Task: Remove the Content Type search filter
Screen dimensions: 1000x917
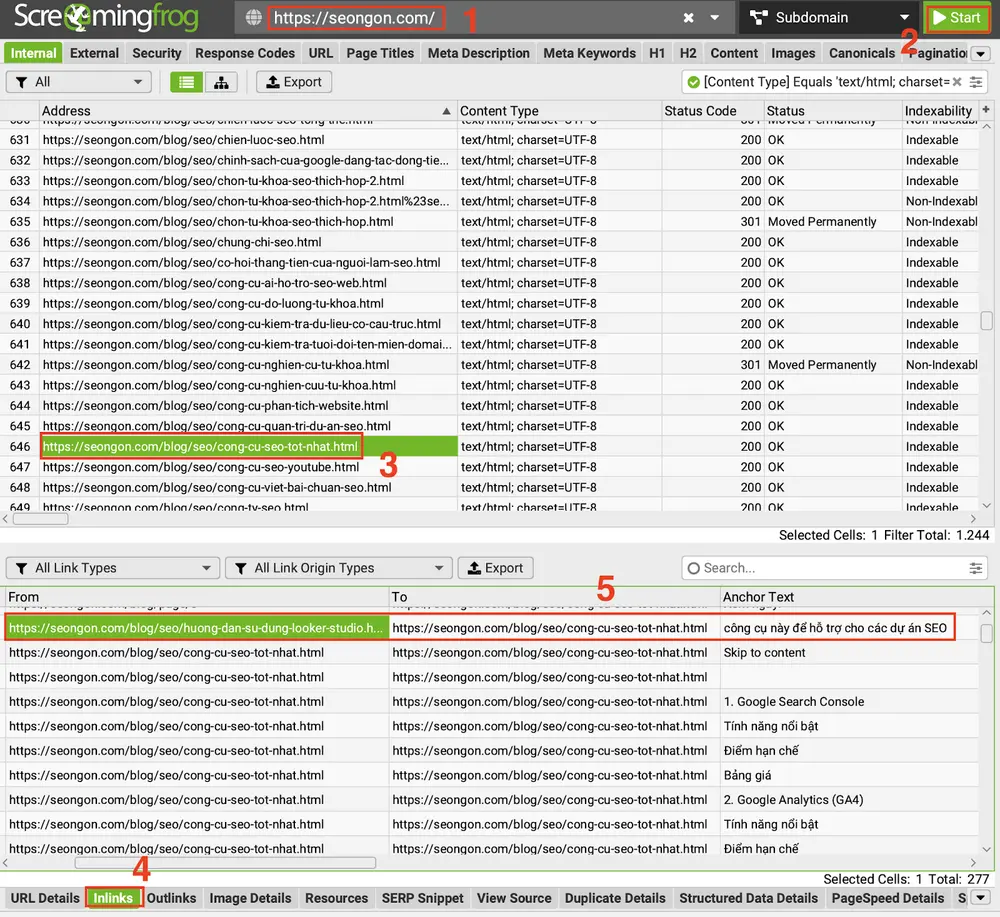Action: click(x=957, y=82)
